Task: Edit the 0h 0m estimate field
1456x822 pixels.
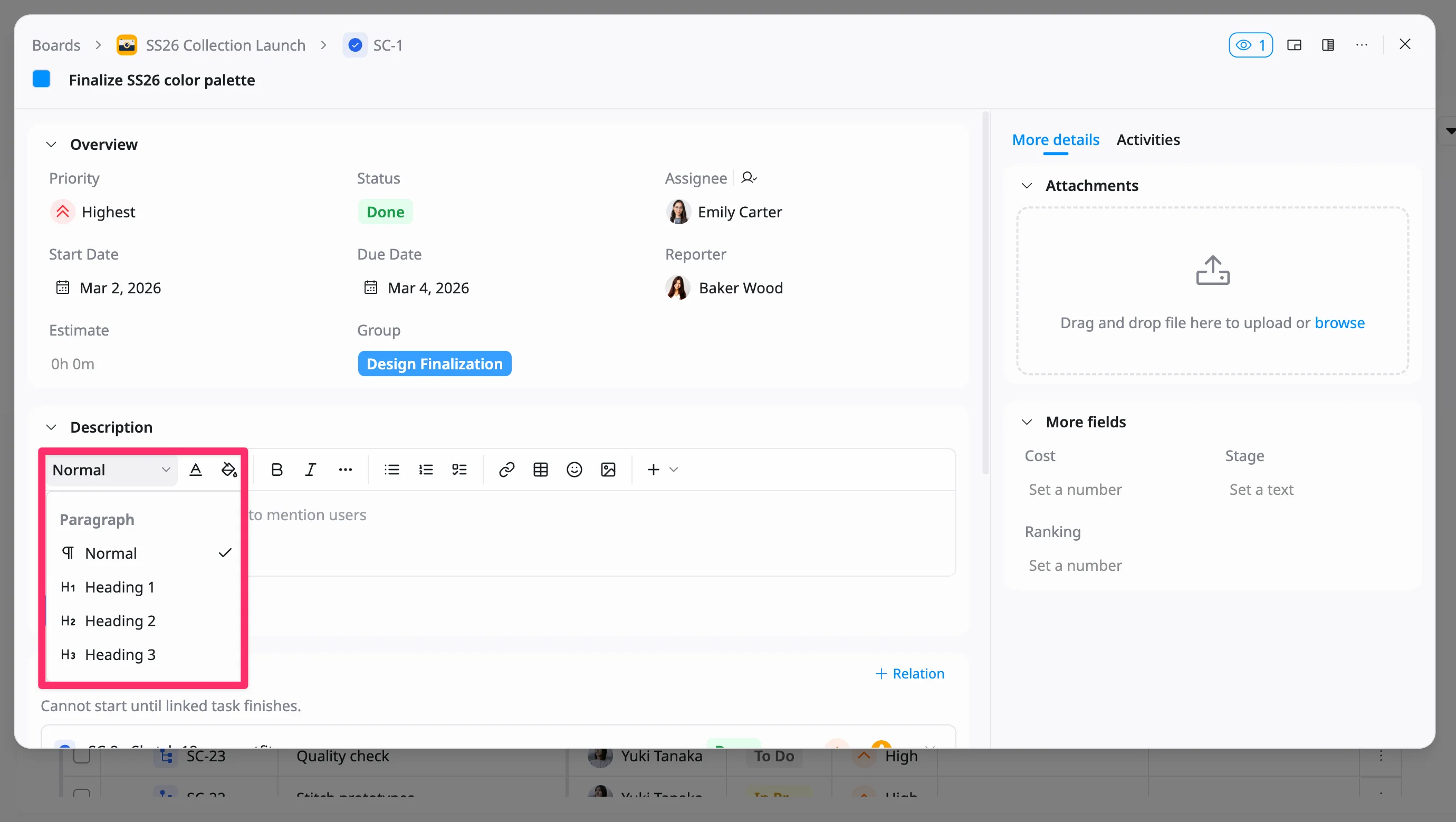Action: (x=72, y=364)
